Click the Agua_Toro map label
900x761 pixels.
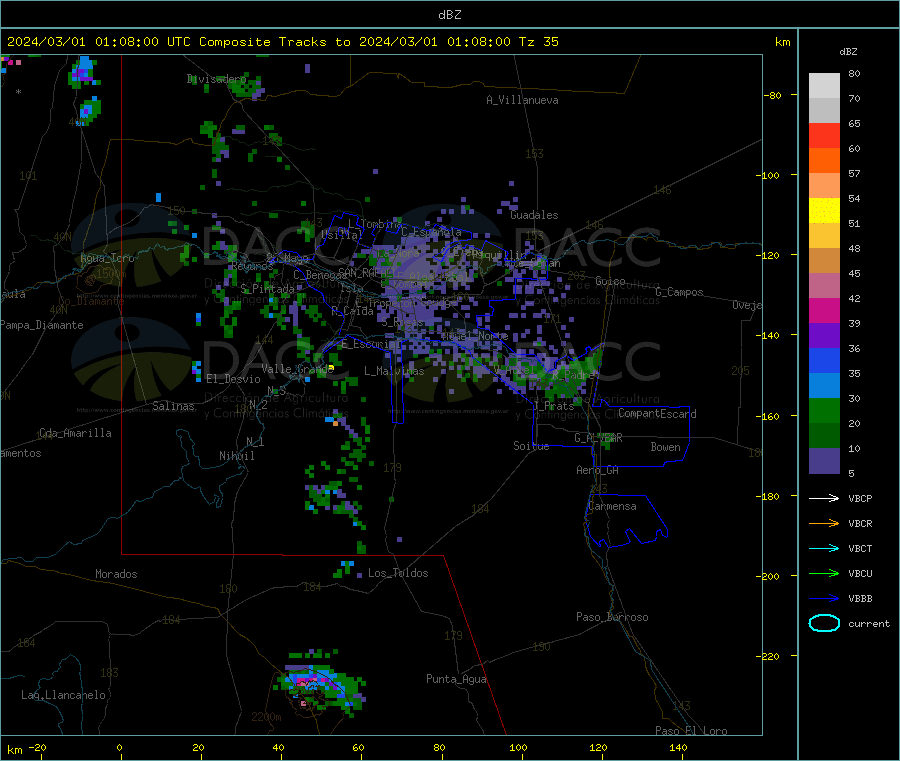(107, 258)
